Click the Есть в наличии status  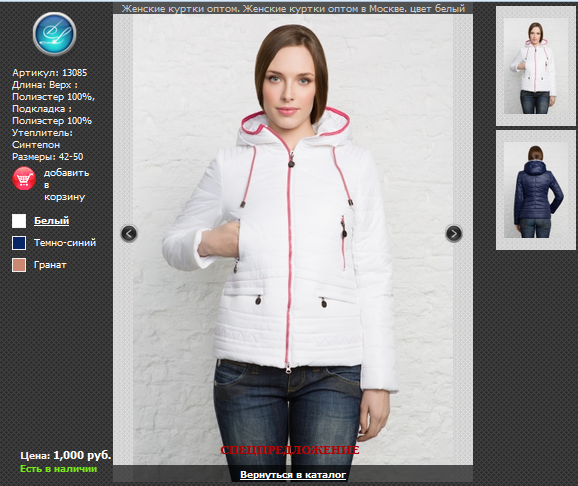(x=59, y=469)
